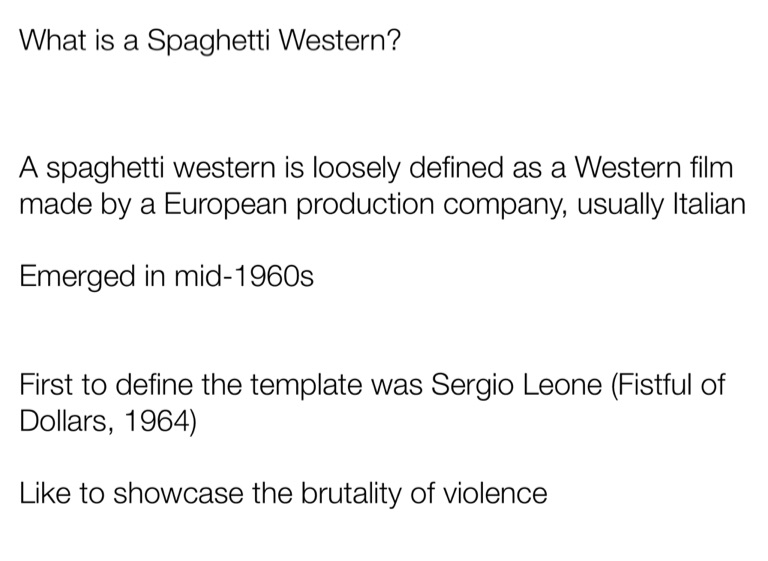Click the word "violence" in the last line
The image size is (768, 561).
497,493
